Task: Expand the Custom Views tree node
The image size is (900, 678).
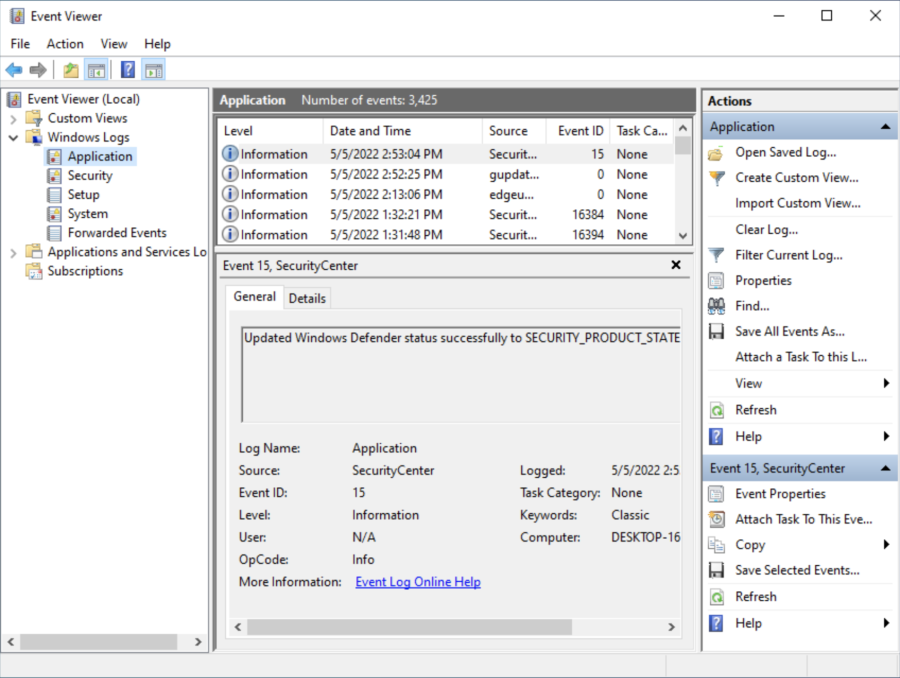Action: 13,118
